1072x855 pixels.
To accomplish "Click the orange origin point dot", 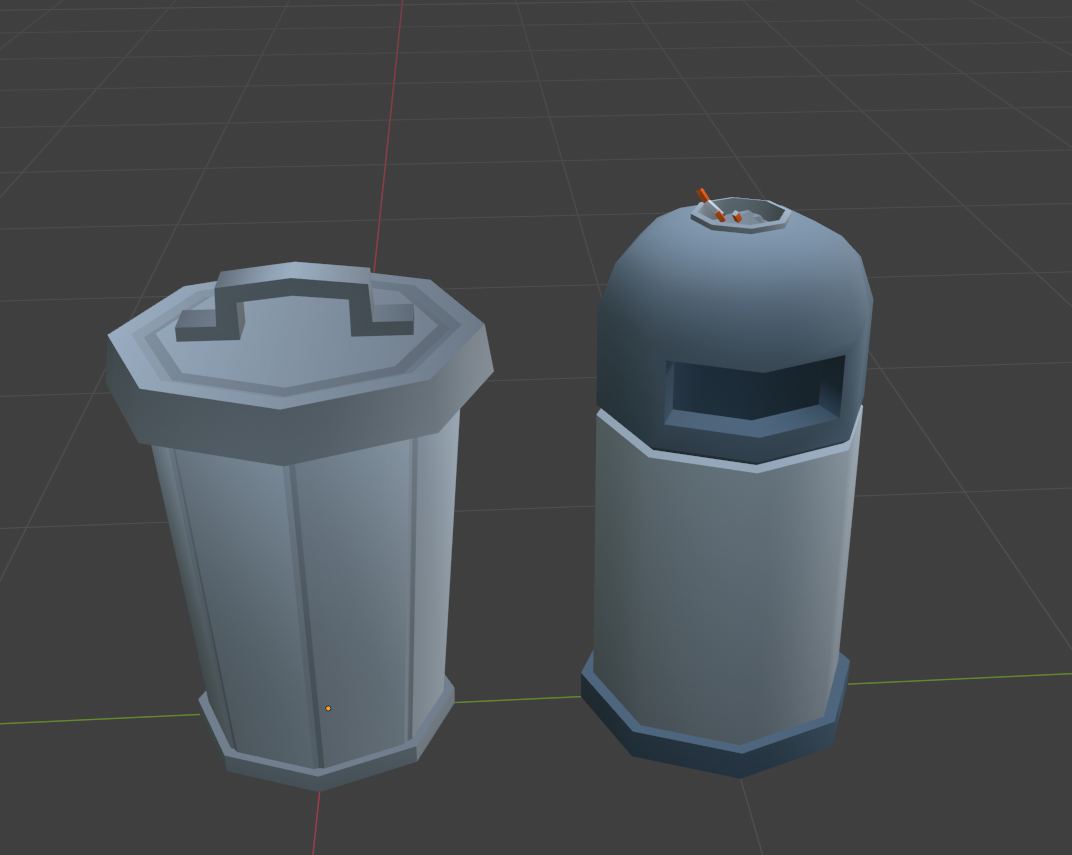I will click(x=328, y=708).
